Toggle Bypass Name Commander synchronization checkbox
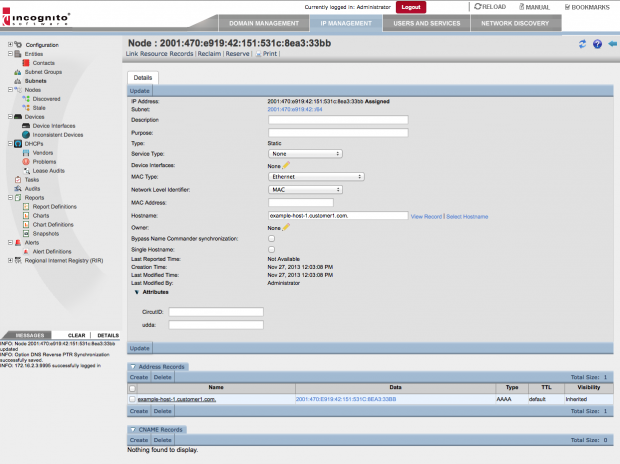Viewport: 620px width, 464px height. click(271, 239)
